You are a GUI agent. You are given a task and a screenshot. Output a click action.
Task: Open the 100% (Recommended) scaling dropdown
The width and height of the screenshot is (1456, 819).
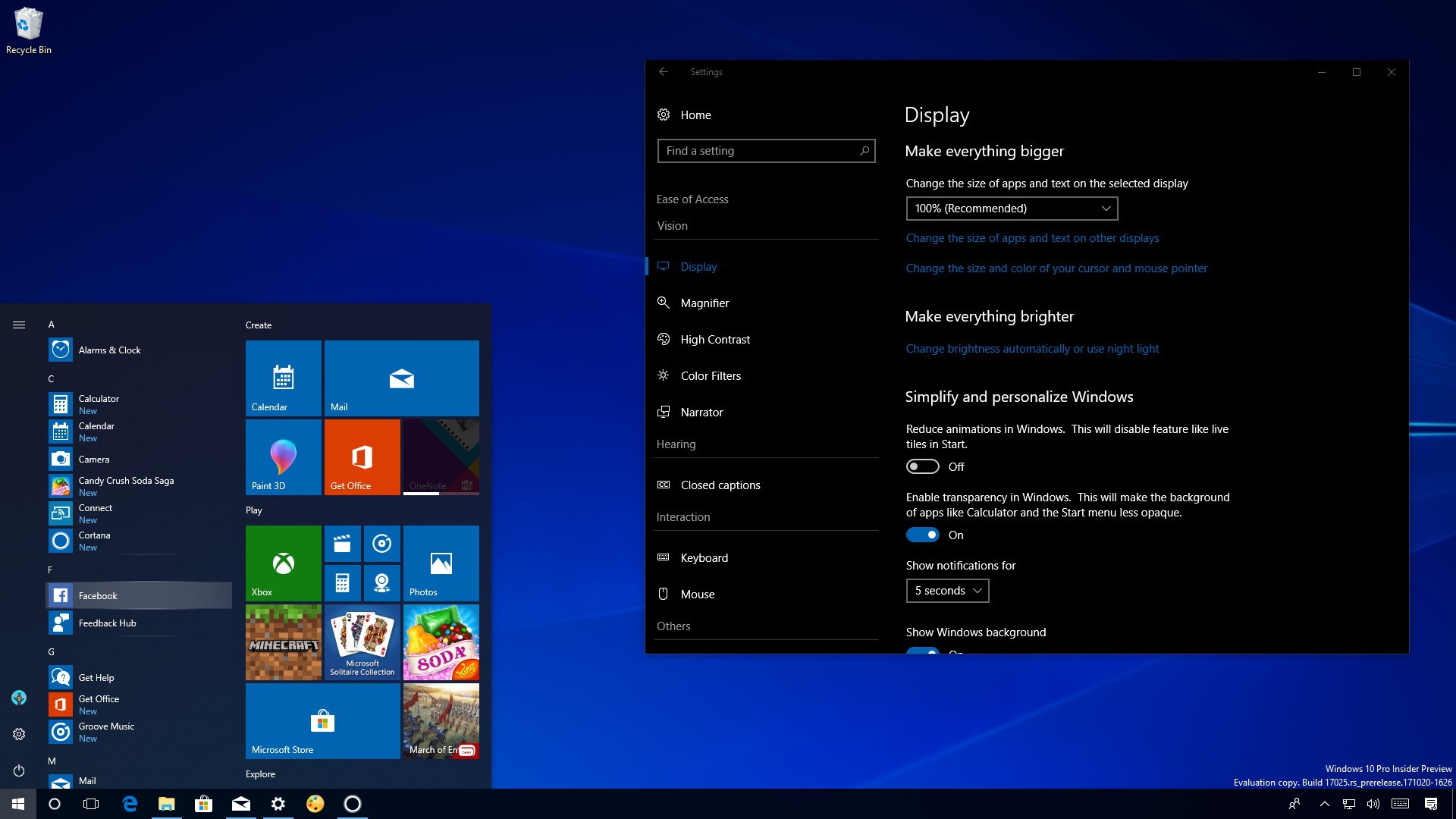[1011, 209]
